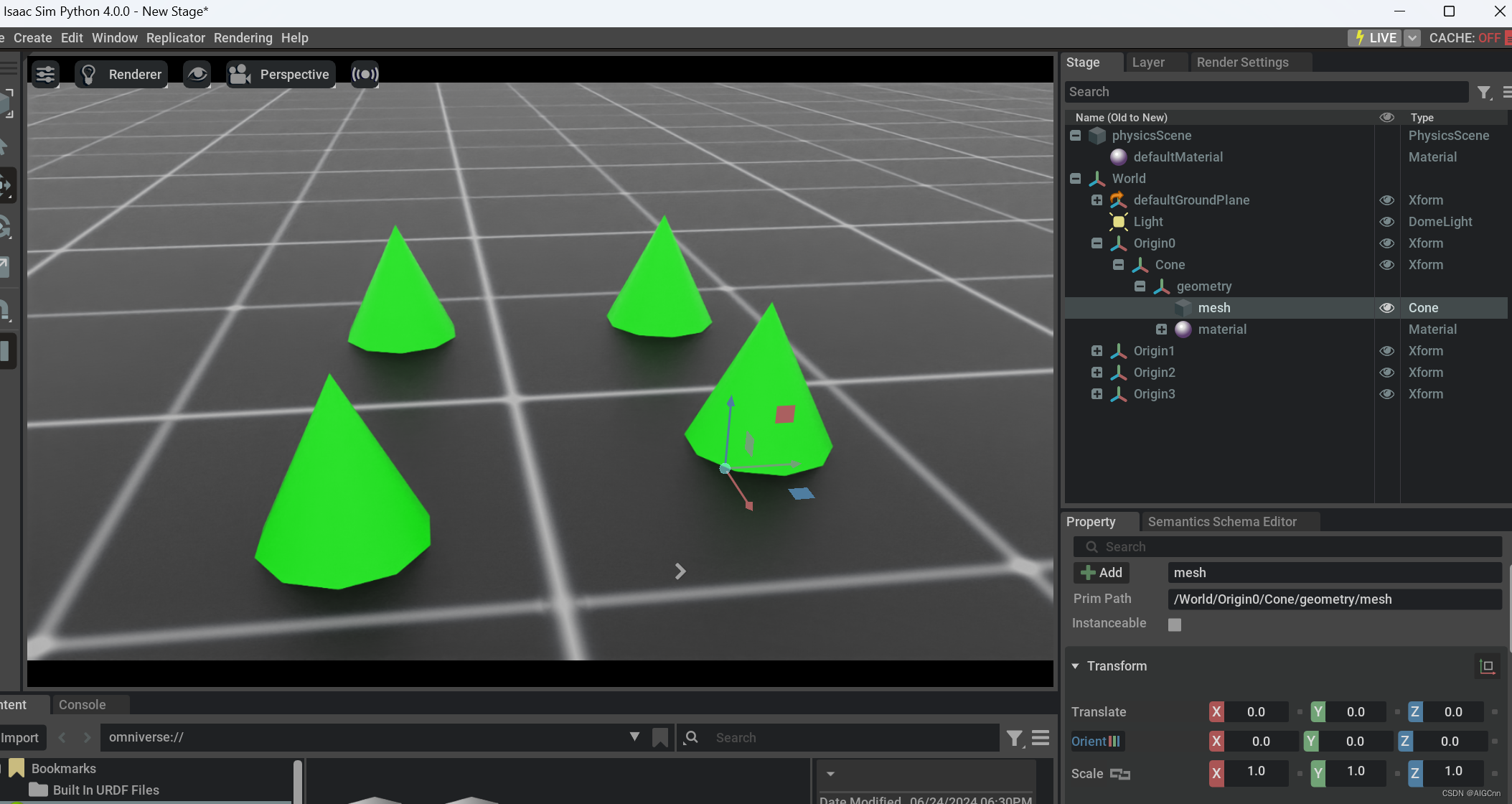Click the Scale link proportion icon
1512x804 pixels.
point(1119,774)
